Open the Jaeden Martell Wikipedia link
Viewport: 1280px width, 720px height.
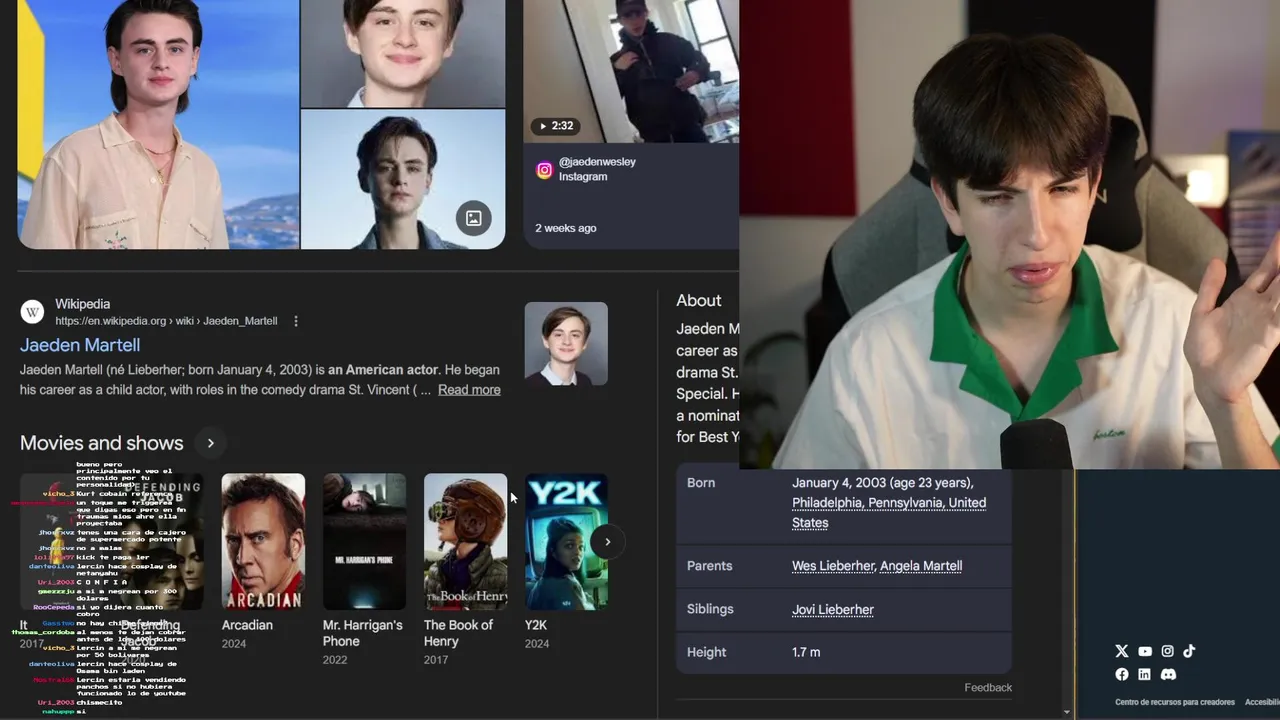(x=80, y=345)
